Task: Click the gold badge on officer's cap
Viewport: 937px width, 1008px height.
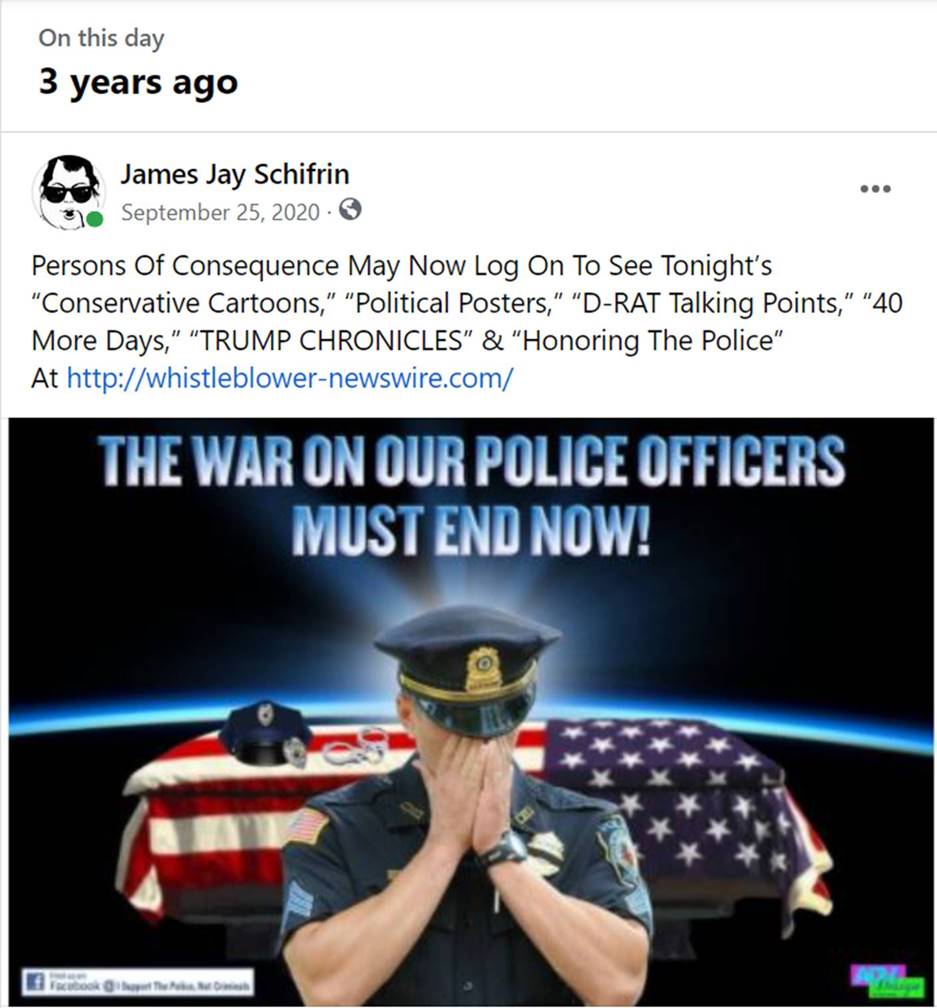Action: point(483,668)
